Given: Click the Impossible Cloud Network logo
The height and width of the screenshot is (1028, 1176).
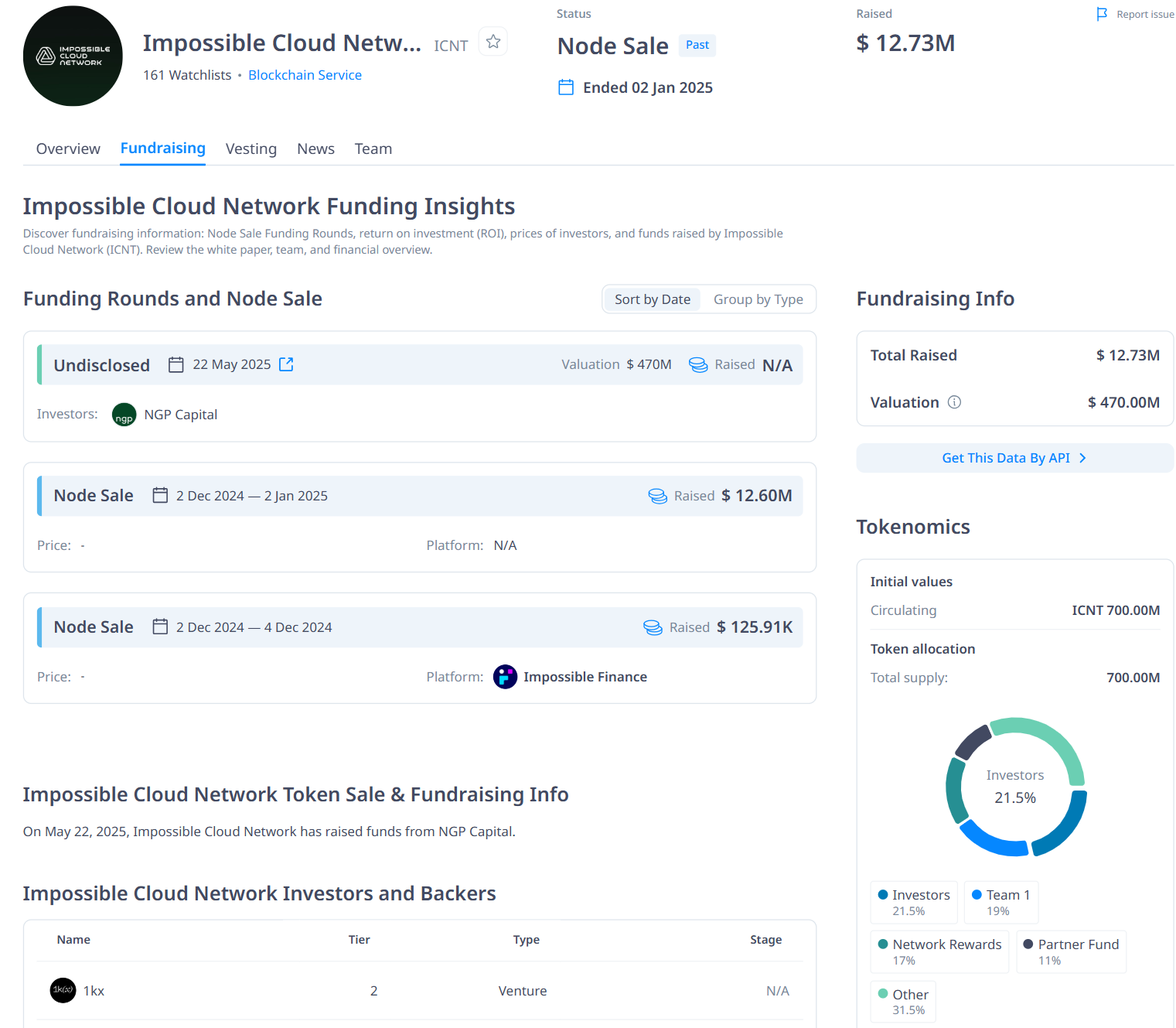Looking at the screenshot, I should (73, 56).
